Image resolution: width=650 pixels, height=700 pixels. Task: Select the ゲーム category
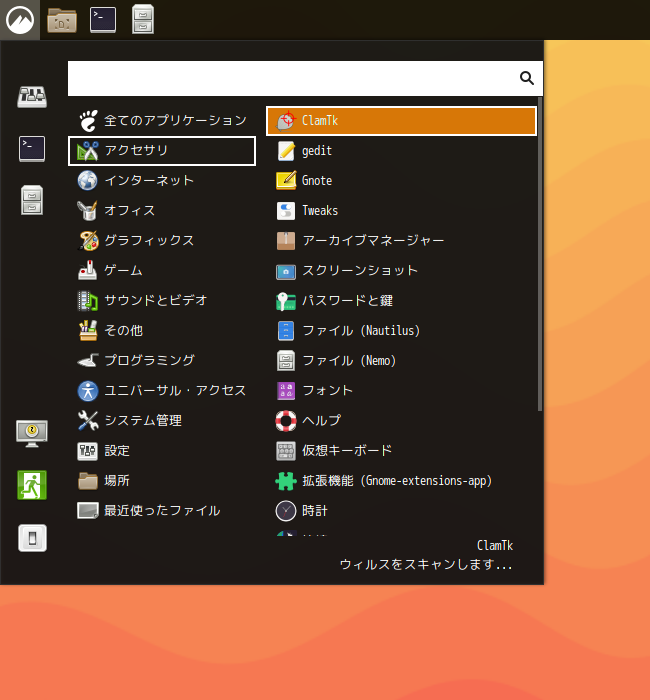pos(162,271)
